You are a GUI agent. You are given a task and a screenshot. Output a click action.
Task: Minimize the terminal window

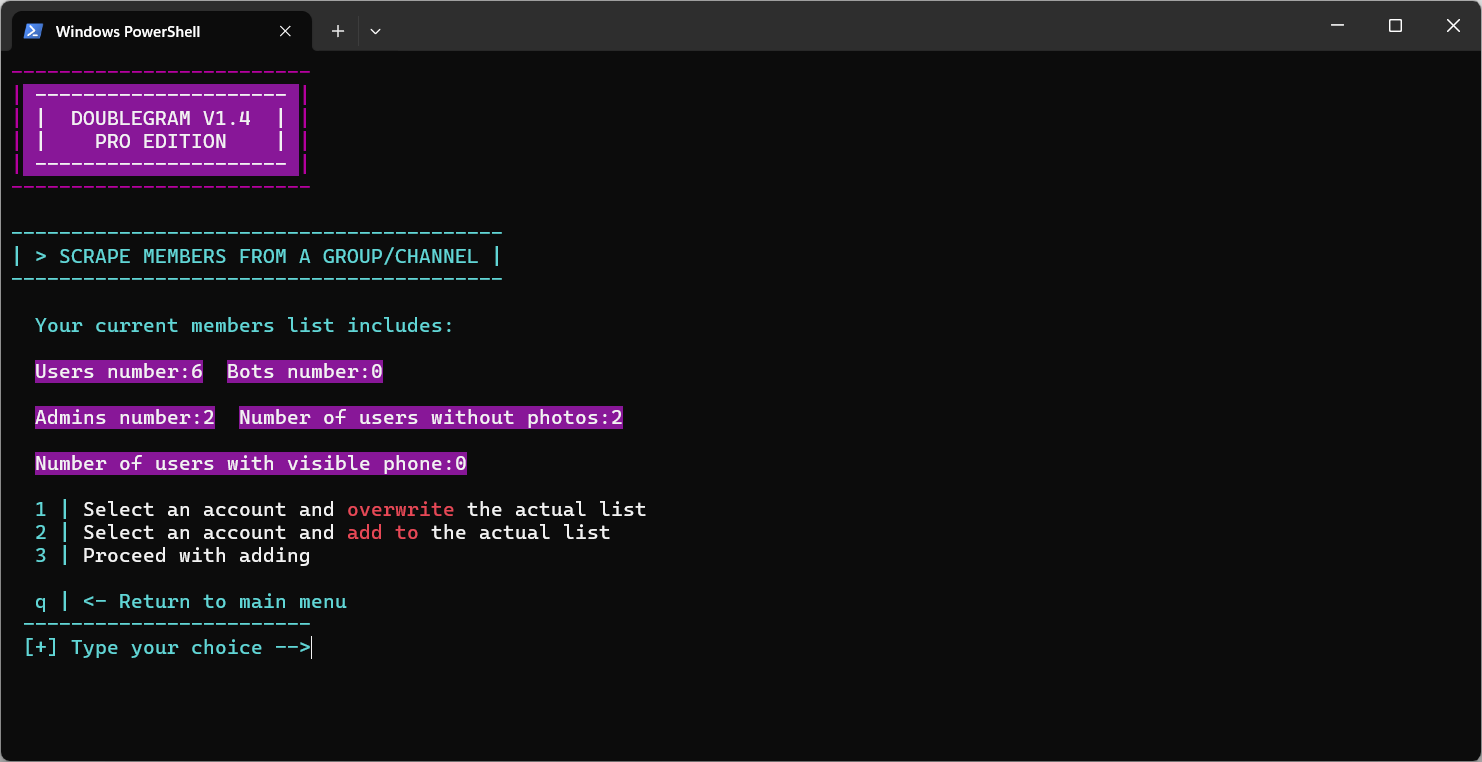click(x=1337, y=26)
